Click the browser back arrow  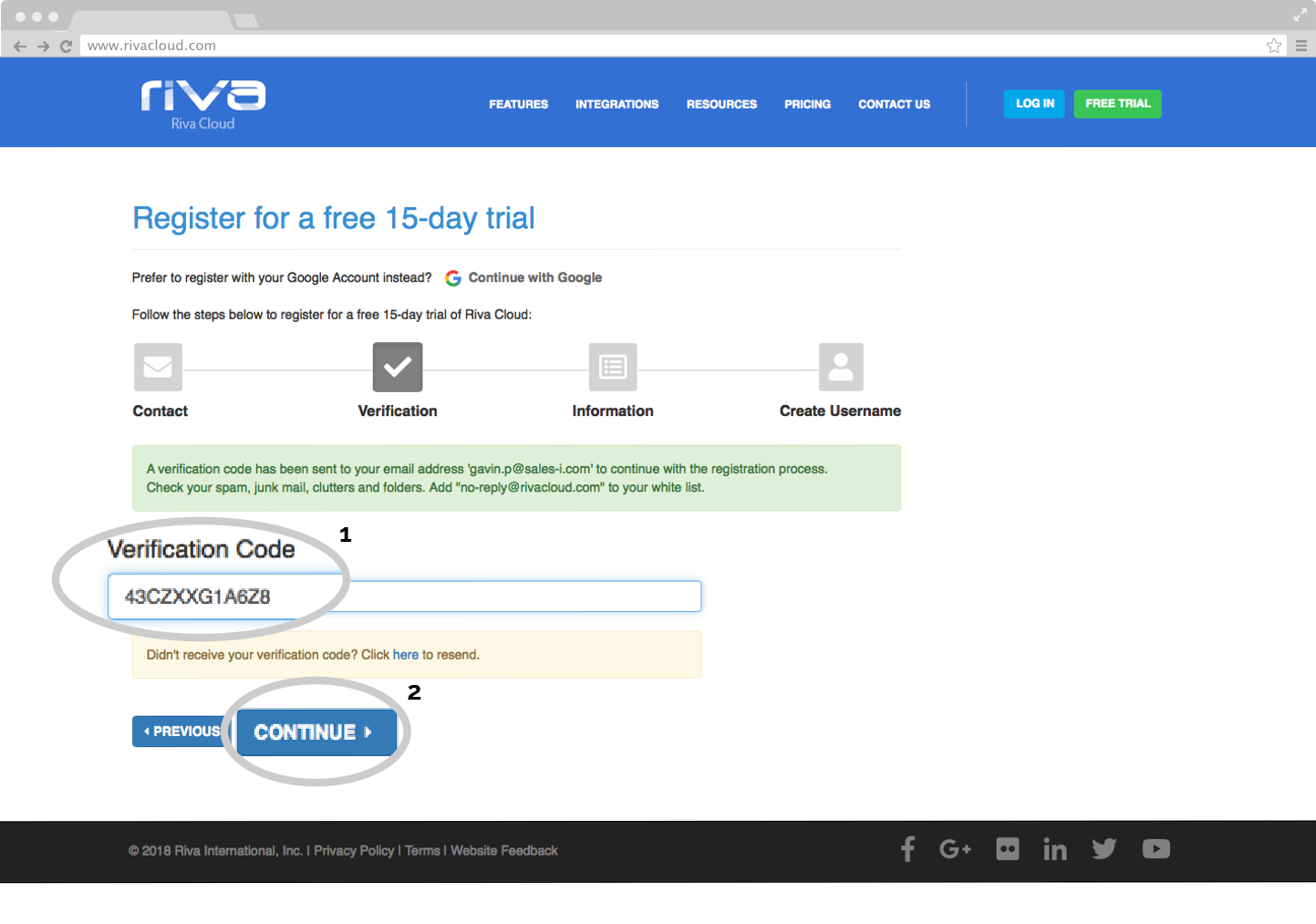point(20,46)
